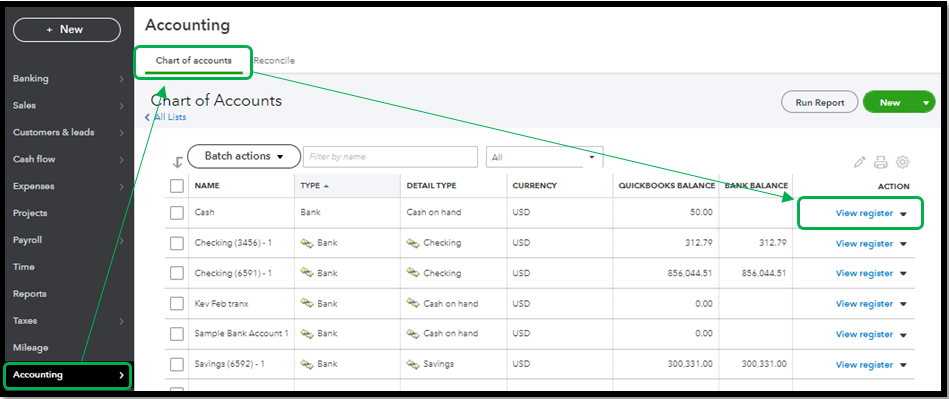
Task: Click bank feed icon in Sample Bank Account 1 detail type
Action: click(x=413, y=334)
